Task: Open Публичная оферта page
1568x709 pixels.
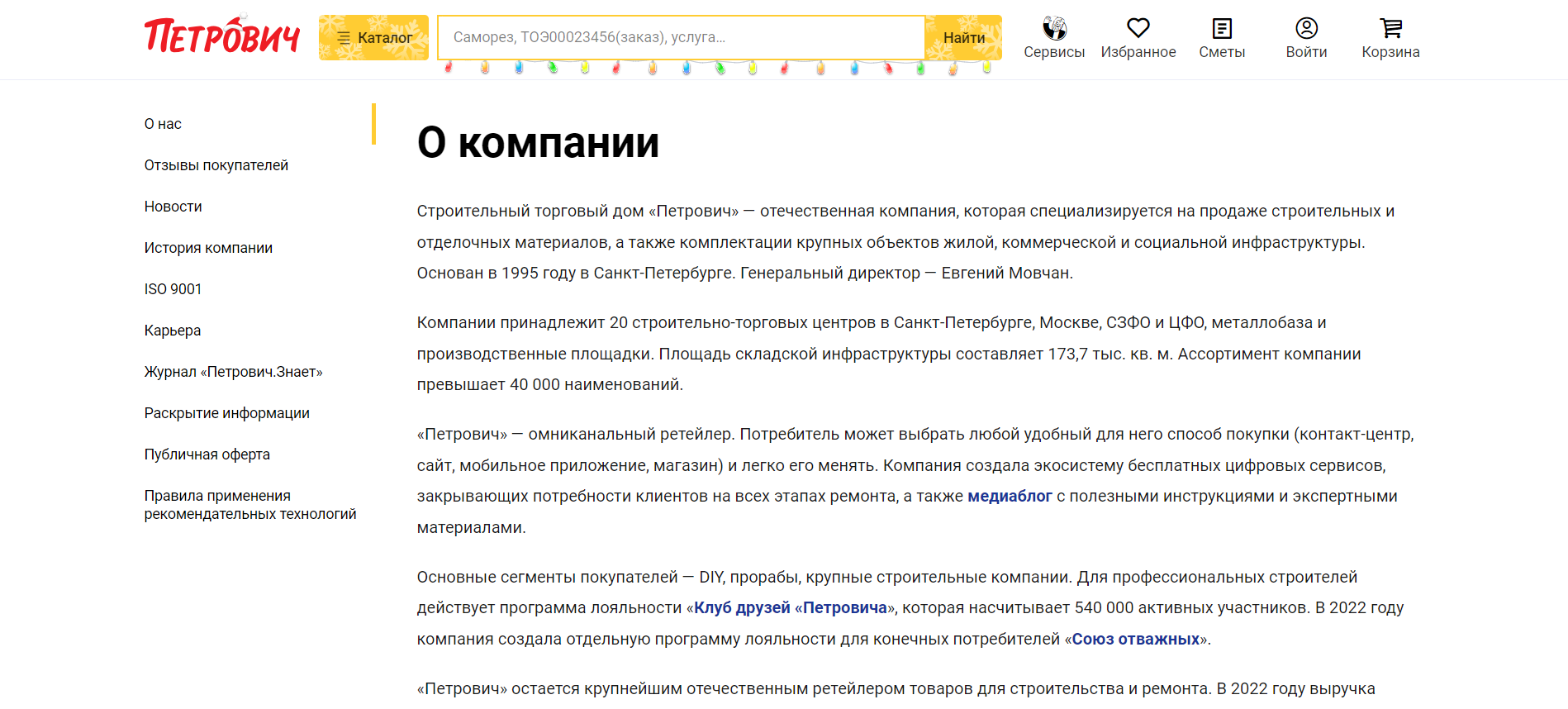Action: click(207, 454)
